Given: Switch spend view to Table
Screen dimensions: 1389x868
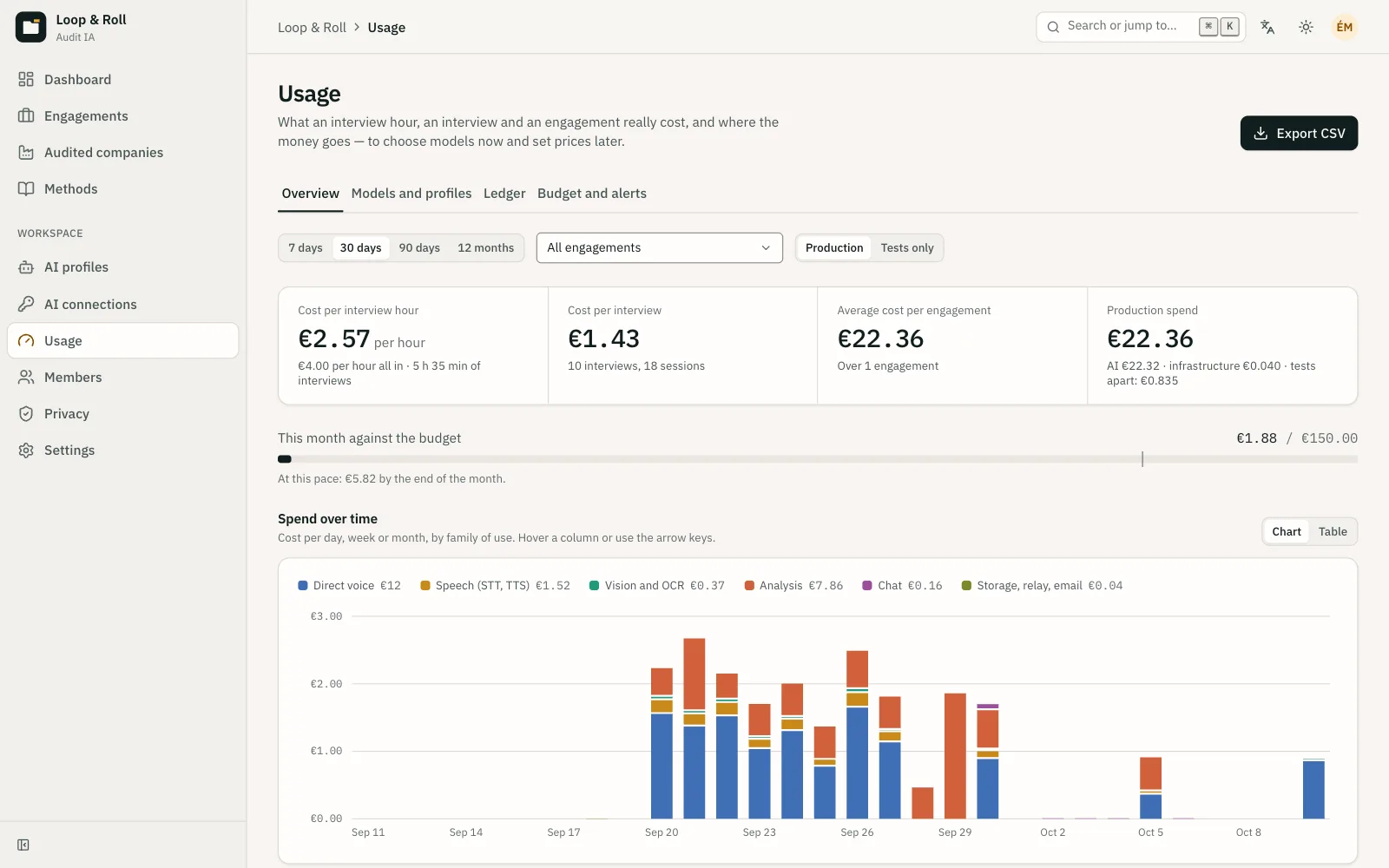Looking at the screenshot, I should tap(1333, 531).
